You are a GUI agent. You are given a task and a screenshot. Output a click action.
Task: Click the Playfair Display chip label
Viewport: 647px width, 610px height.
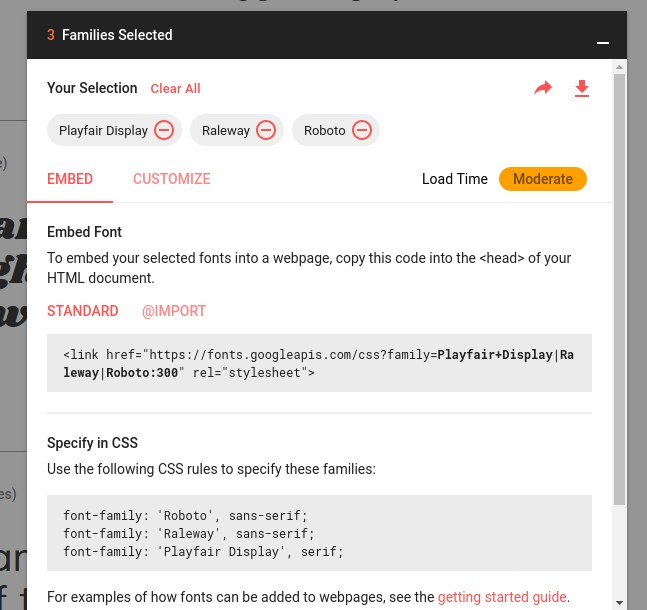[103, 130]
